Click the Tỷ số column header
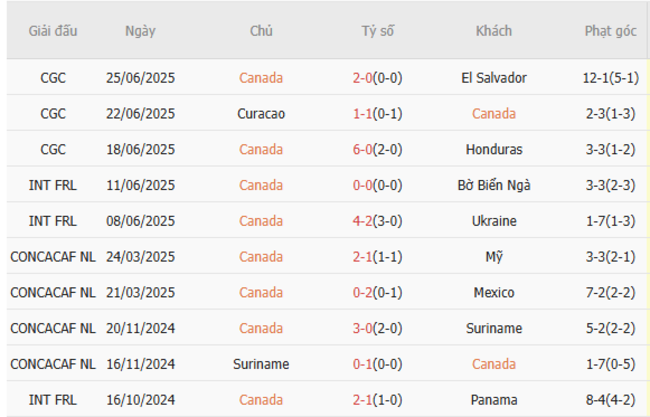 point(378,31)
